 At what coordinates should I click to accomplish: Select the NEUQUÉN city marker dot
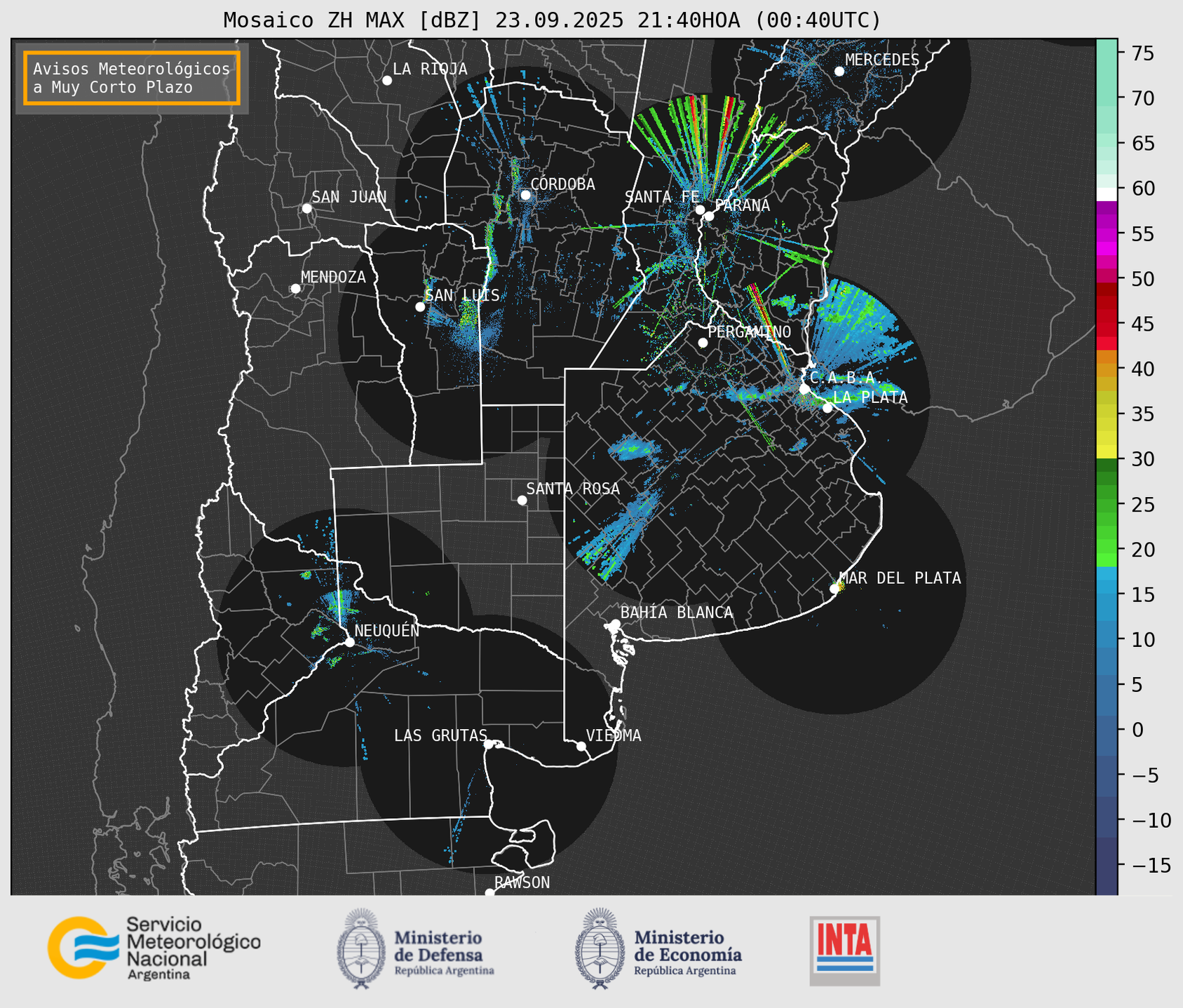pos(349,642)
